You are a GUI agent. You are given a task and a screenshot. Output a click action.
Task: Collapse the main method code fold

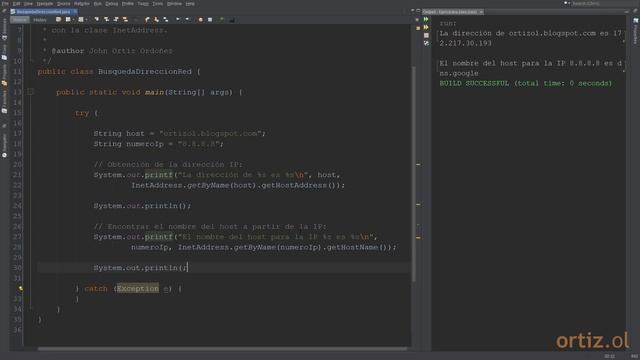click(x=30, y=92)
